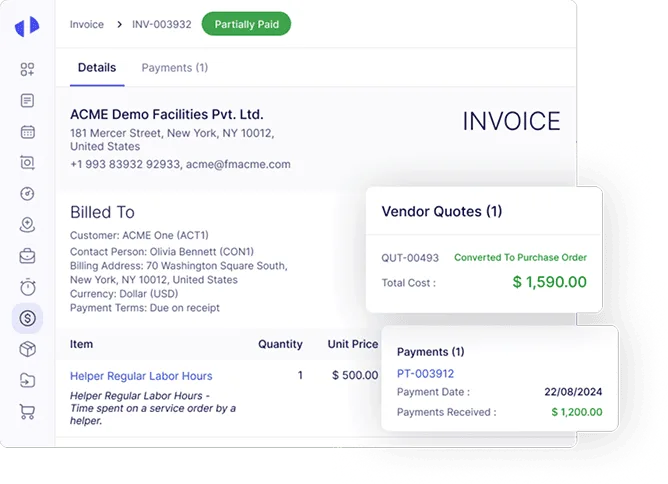Image resolution: width=668 pixels, height=484 pixels.
Task: Click the Partially Paid status badge
Action: [x=246, y=24]
